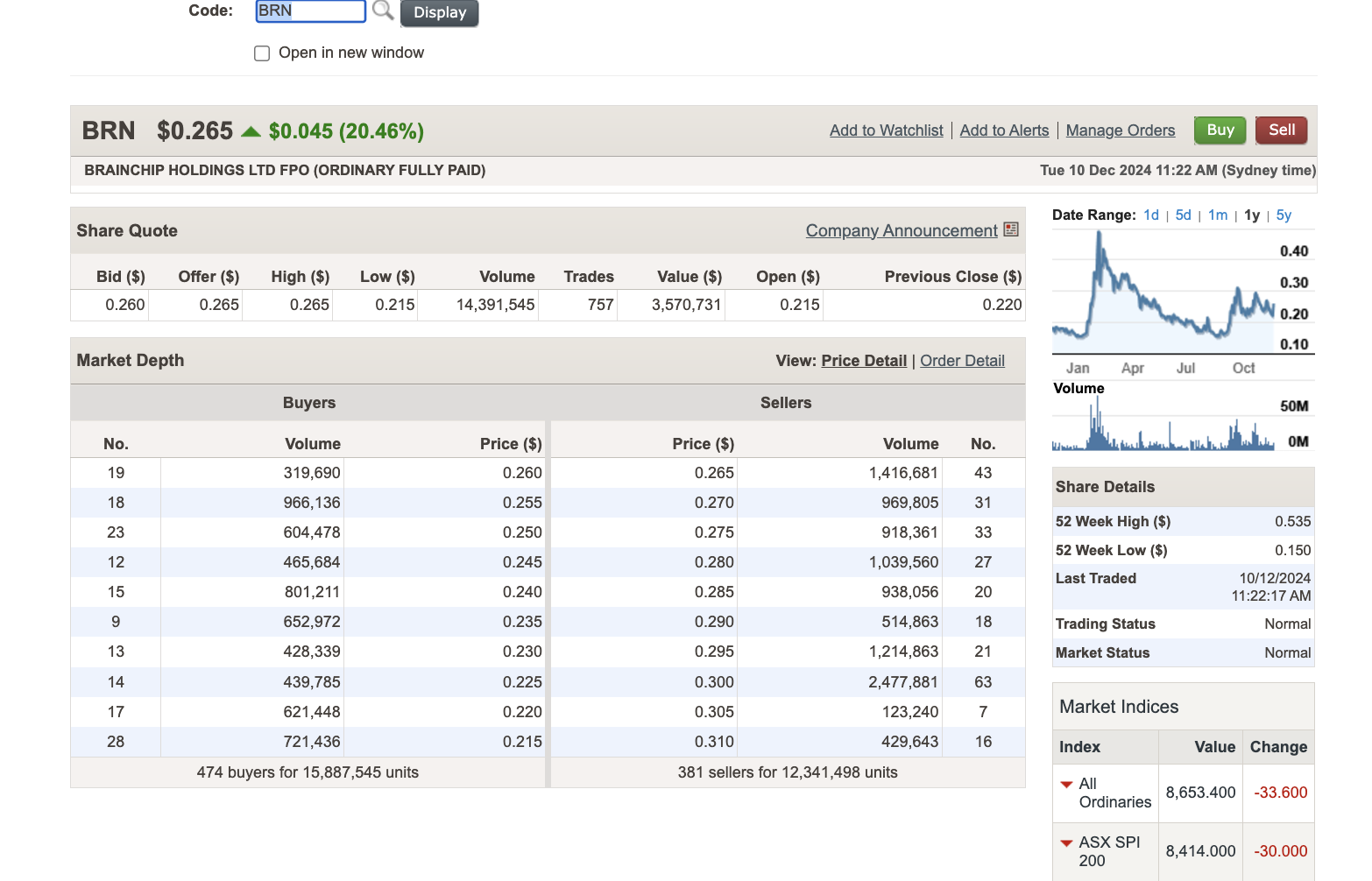This screenshot has width=1372, height=881.
Task: Click the magnifier search icon beside Code field
Action: click(x=383, y=11)
